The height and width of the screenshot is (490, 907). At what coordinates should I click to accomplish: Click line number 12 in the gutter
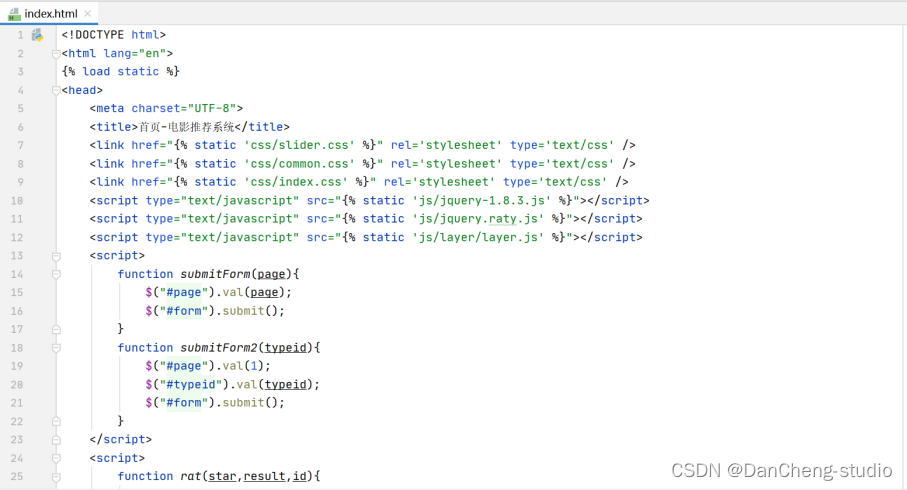[x=17, y=237]
